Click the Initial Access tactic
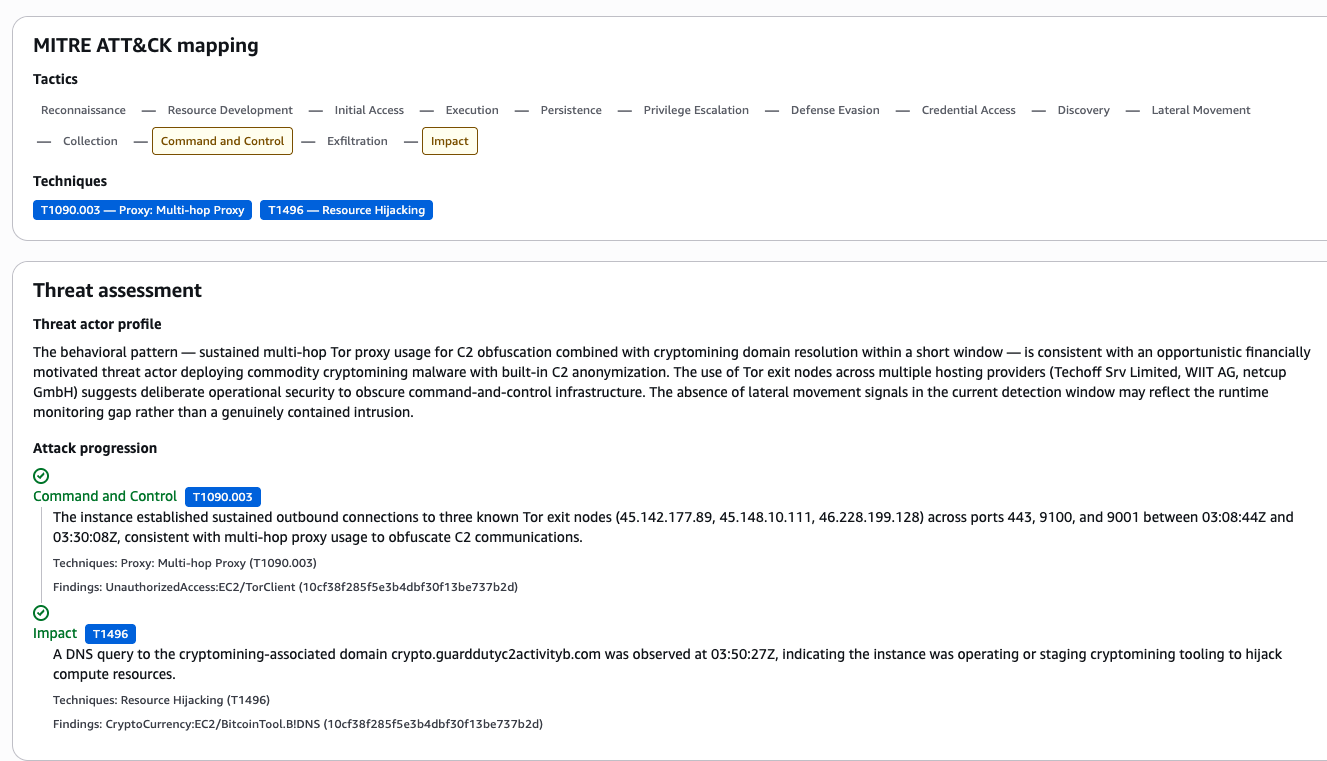Screen dimensions: 1327x761 (x=369, y=110)
